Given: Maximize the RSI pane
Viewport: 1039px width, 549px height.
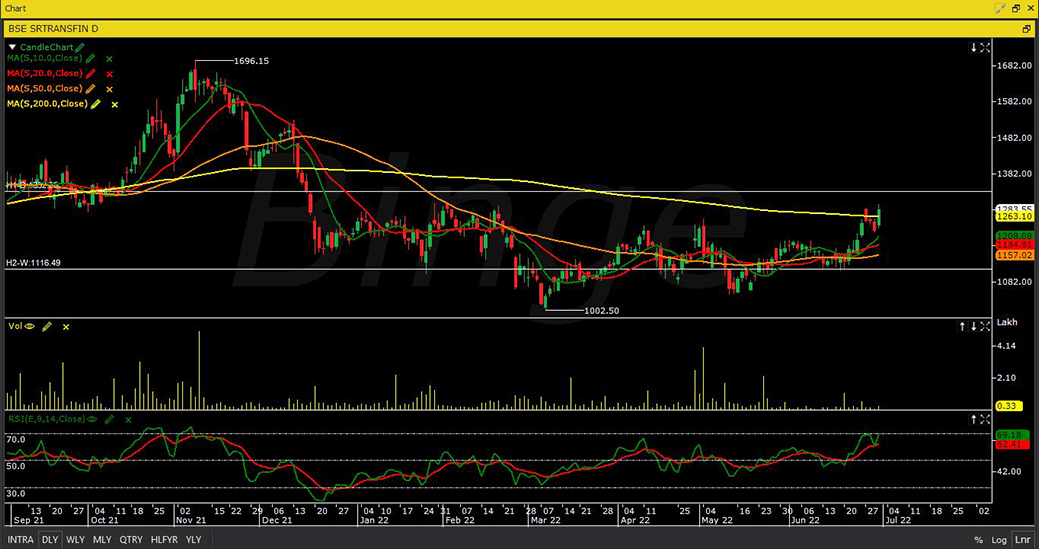Looking at the screenshot, I should coord(985,419).
